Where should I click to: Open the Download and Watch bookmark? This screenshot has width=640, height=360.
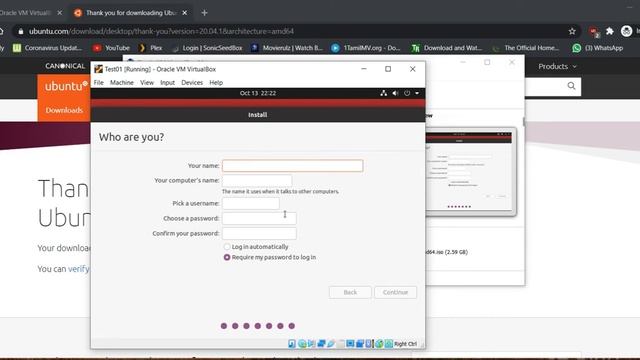(447, 48)
